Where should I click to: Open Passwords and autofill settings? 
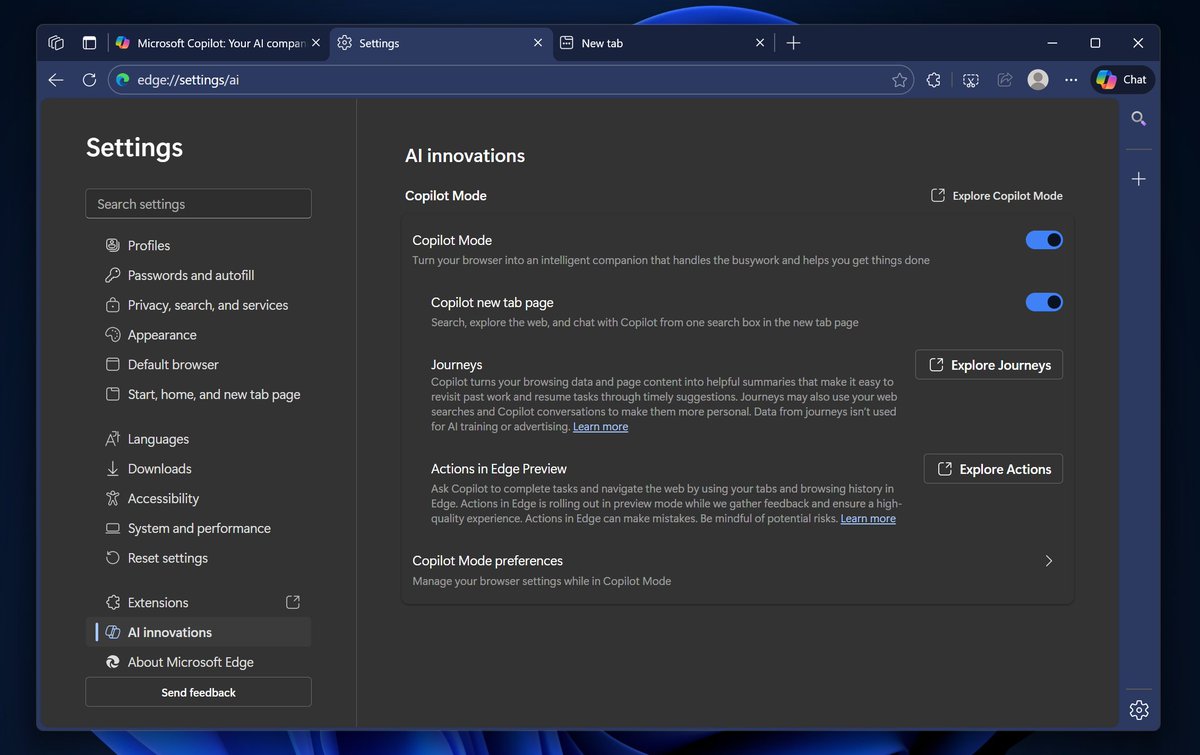click(198, 276)
